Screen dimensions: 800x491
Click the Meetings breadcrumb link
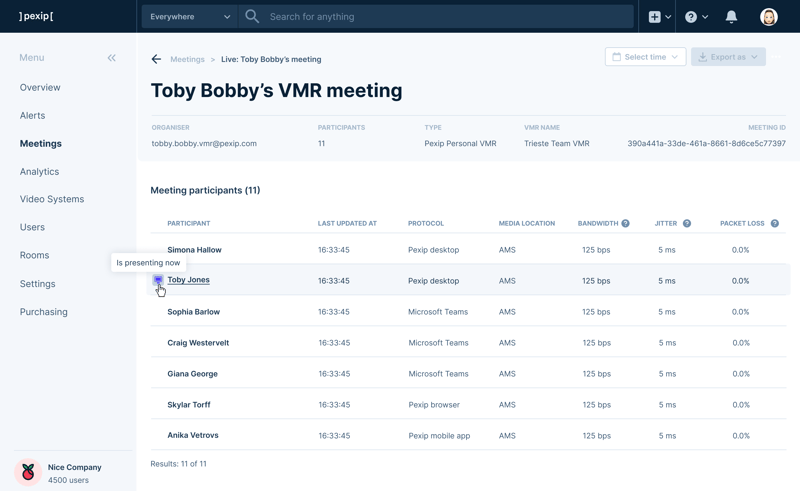click(187, 59)
